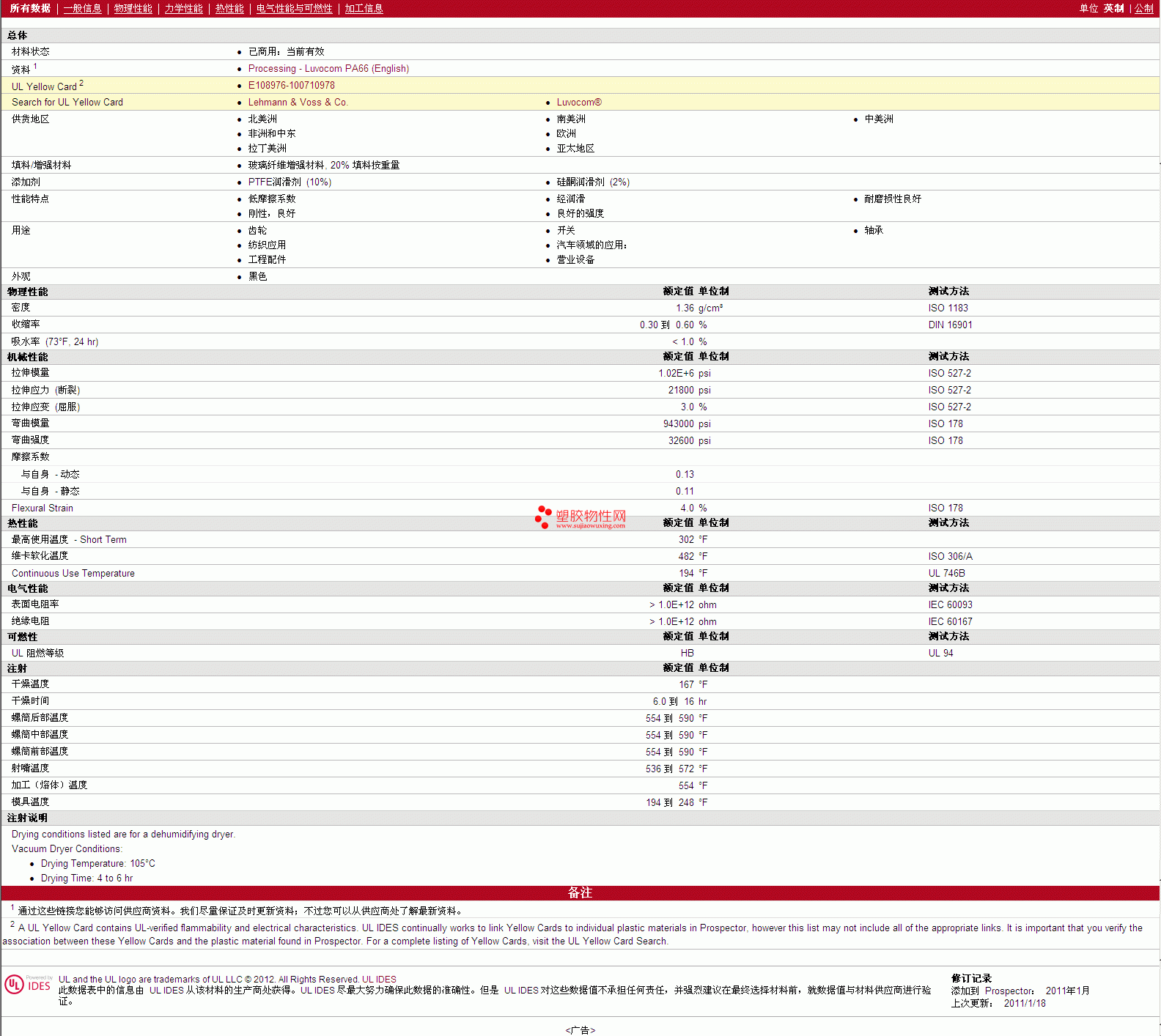
Task: Switch to the 物理性能 tab
Action: point(133,9)
